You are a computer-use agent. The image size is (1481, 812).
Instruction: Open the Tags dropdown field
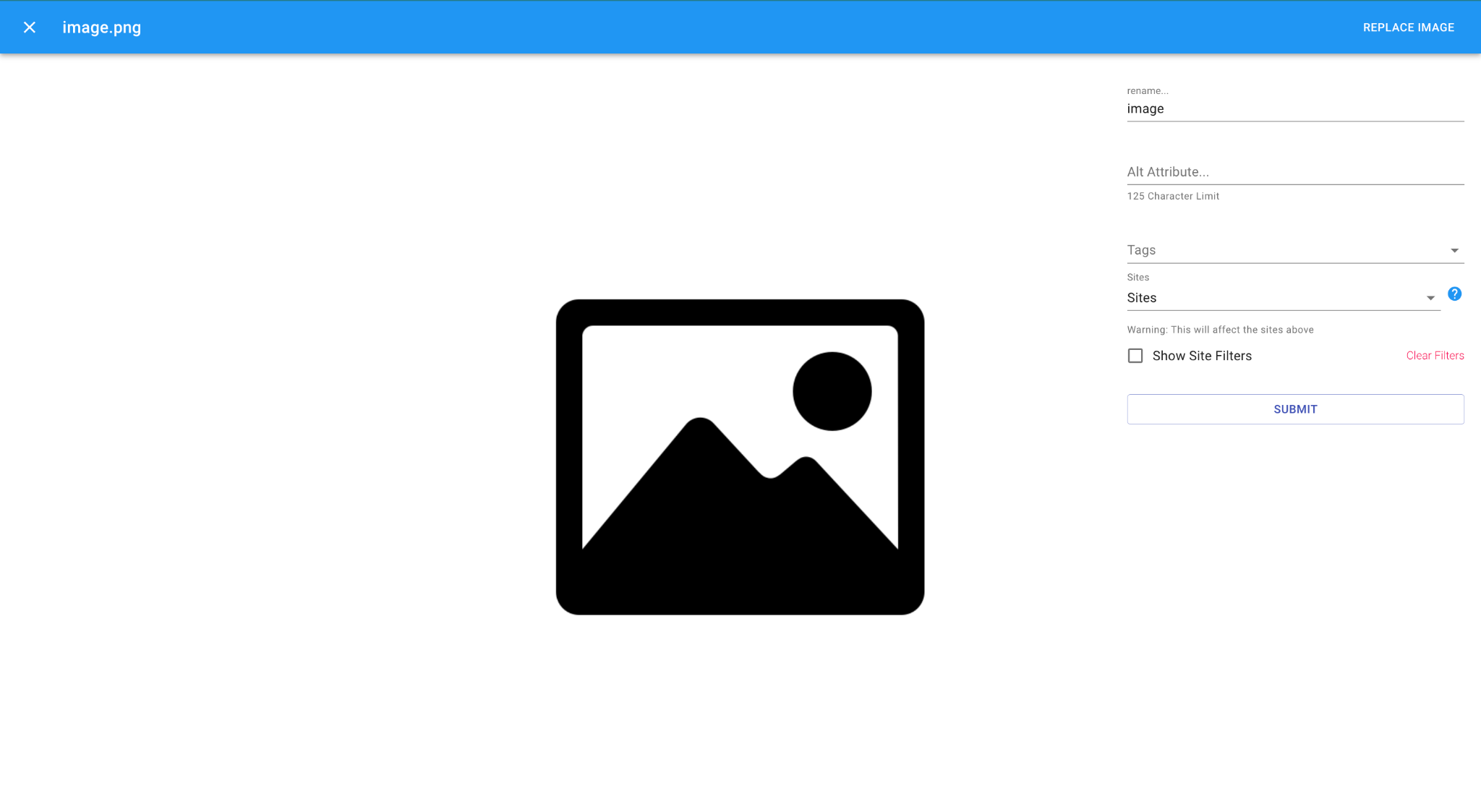(x=1280, y=250)
